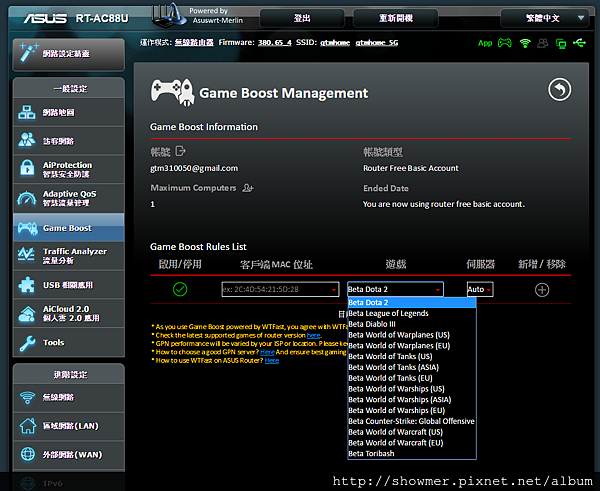600x491 pixels.
Task: Open Tools in the sidebar
Action: [x=68, y=343]
